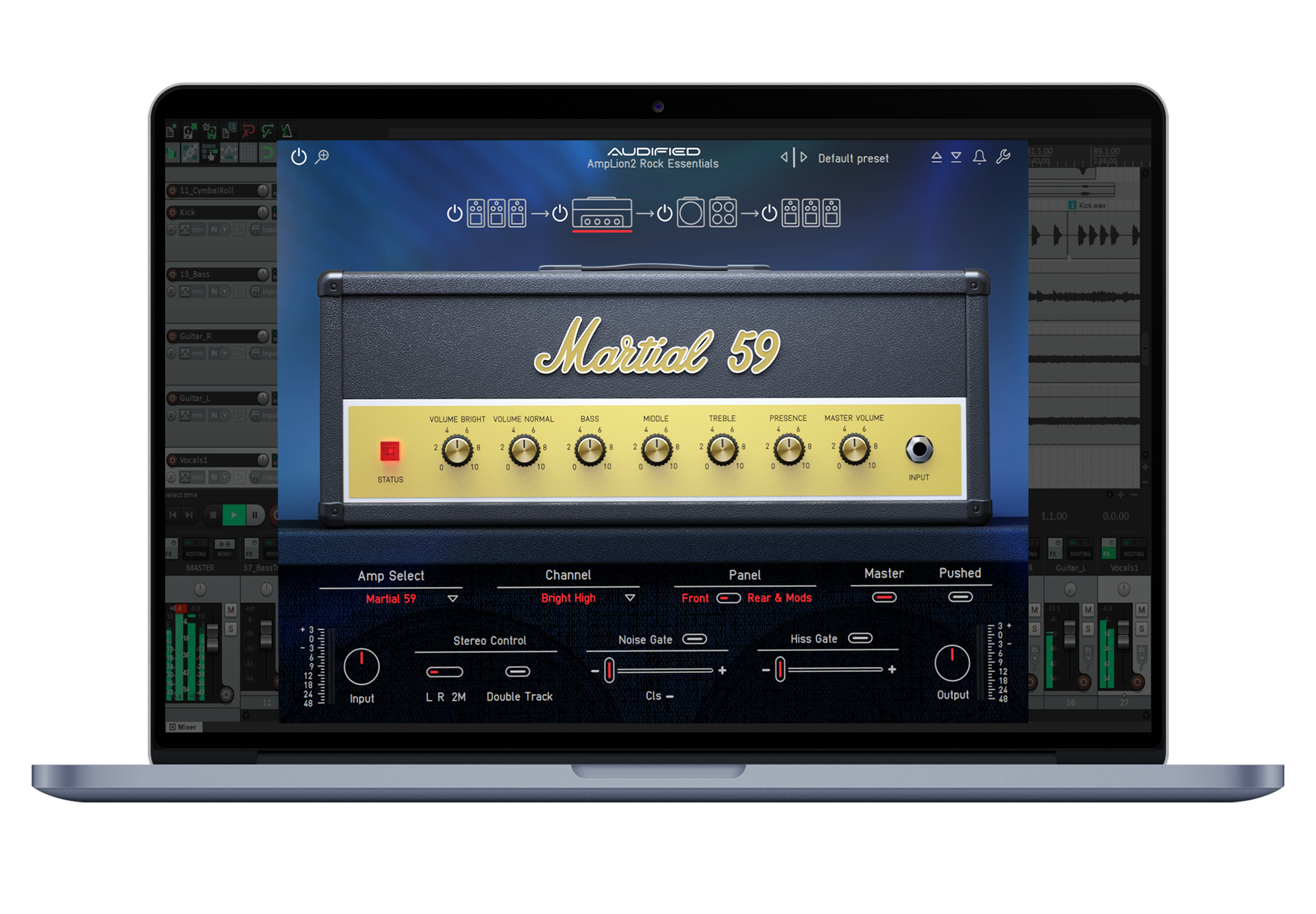Image resolution: width=1316 pixels, height=914 pixels.
Task: Toggle the pre-effects pedals power icon
Action: (454, 213)
